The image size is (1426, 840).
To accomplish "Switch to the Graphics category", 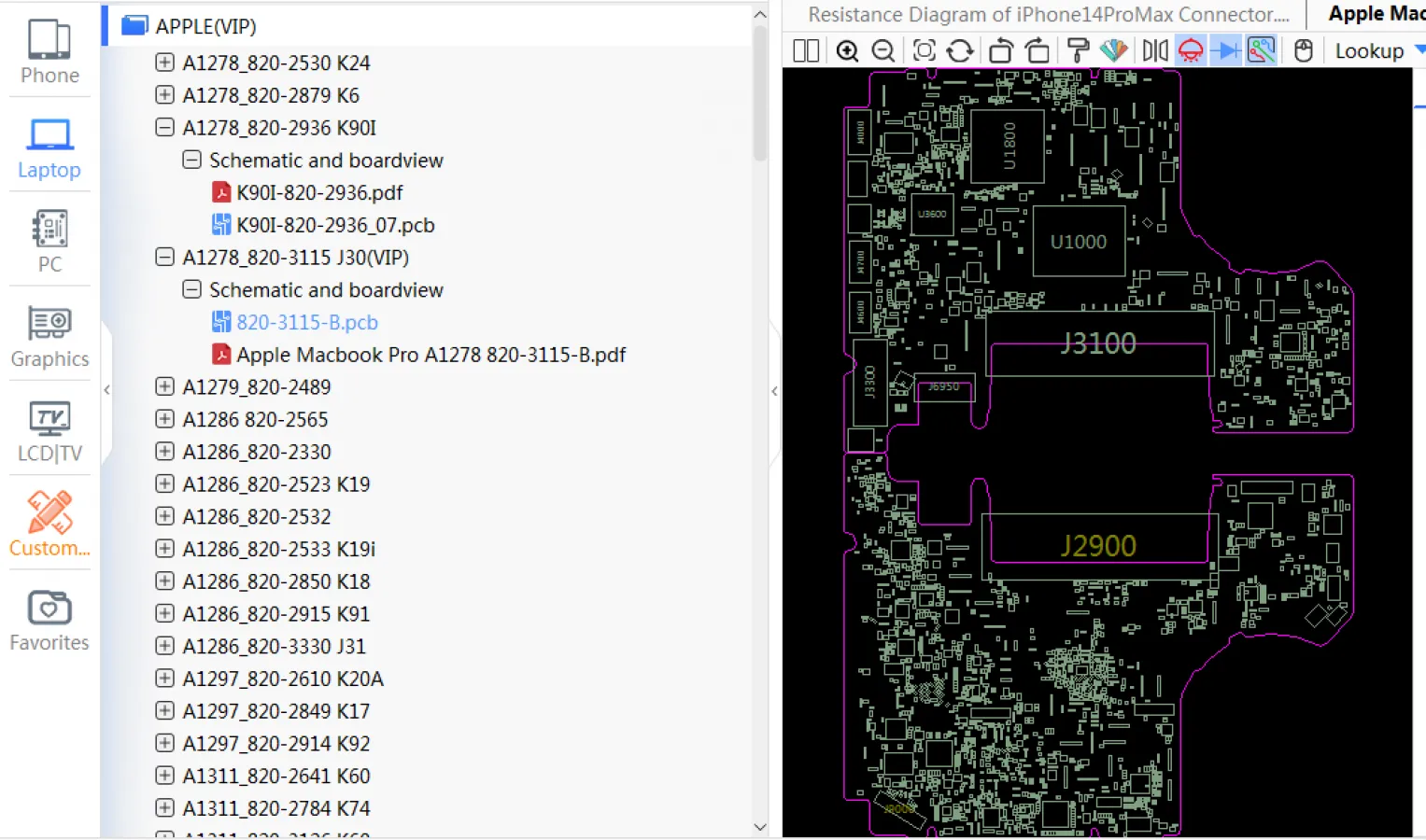I will (x=49, y=337).
